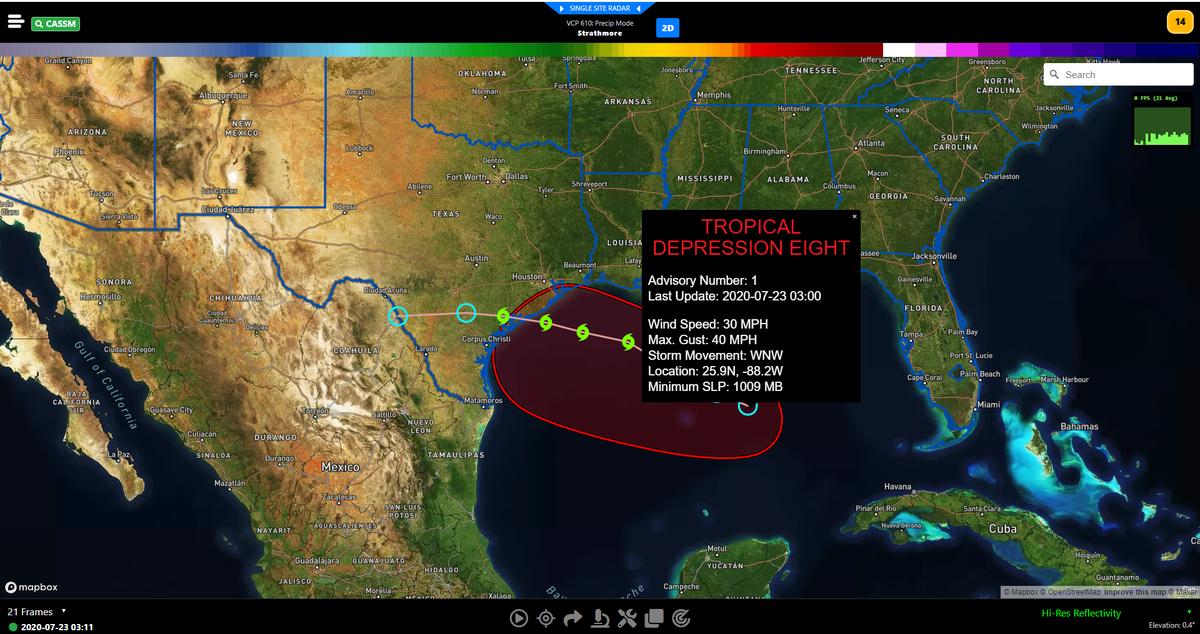Click the green status dot beside timestamp

[12, 627]
